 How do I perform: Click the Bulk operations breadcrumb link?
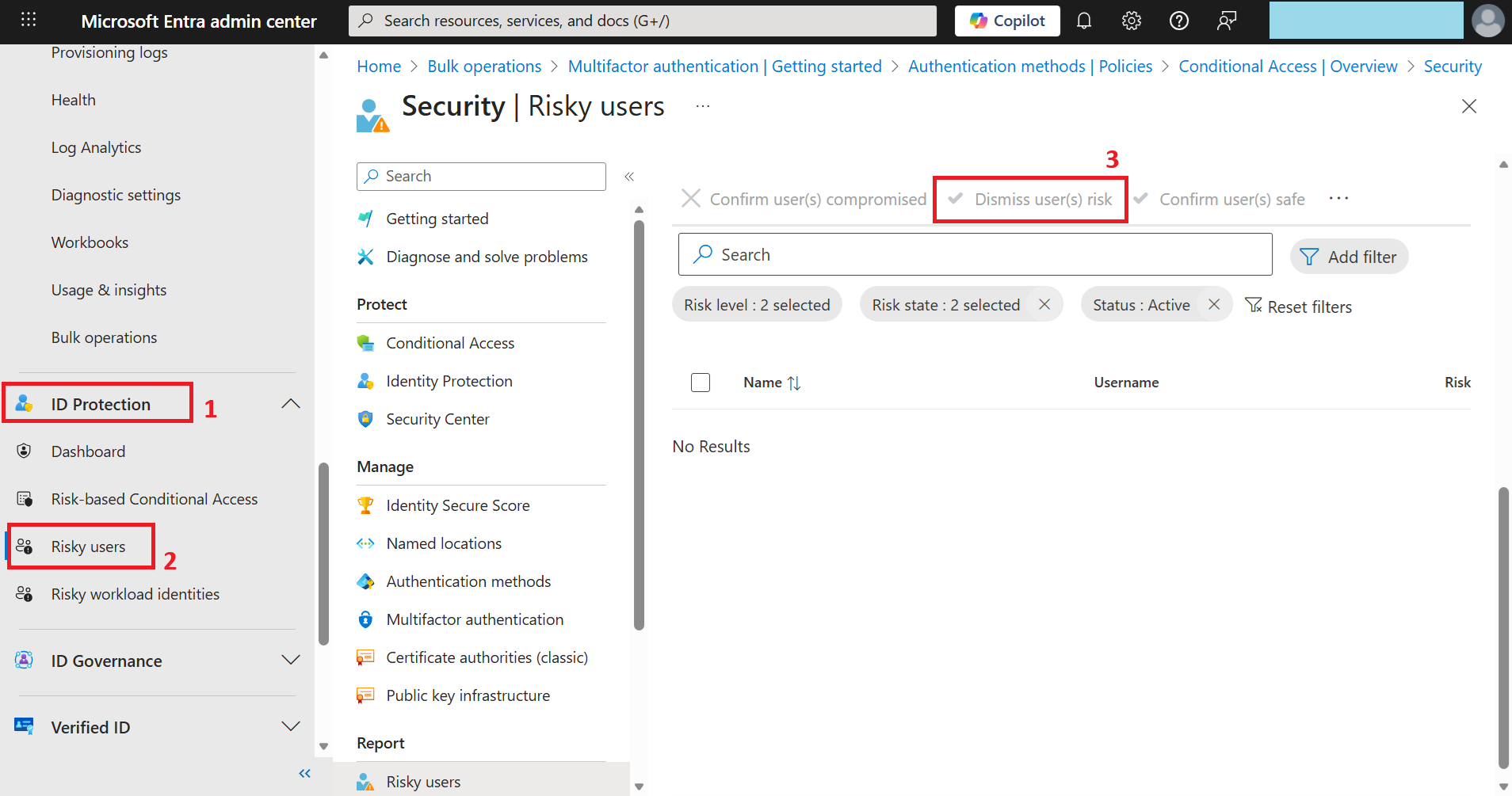(x=484, y=67)
